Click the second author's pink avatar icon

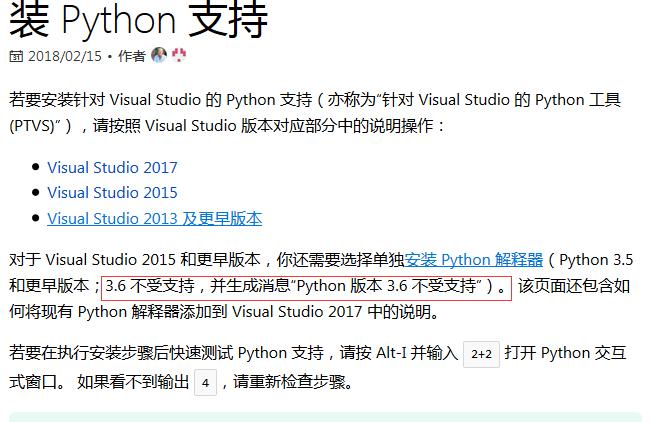coord(178,56)
